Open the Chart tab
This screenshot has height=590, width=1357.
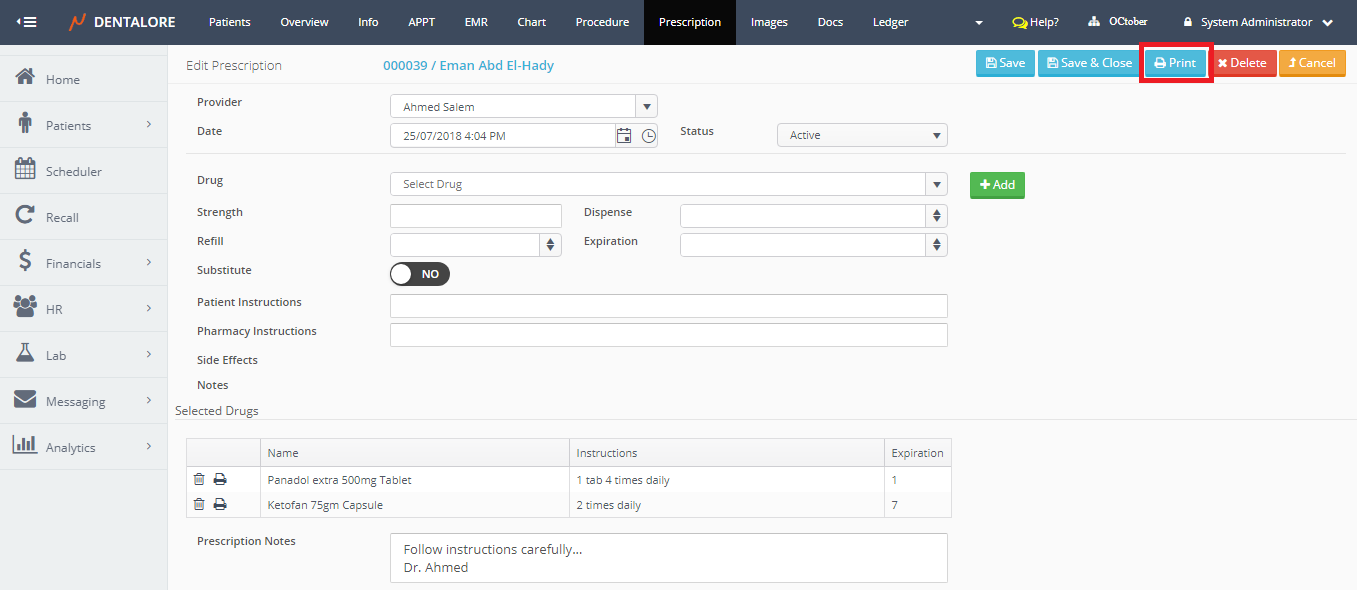tap(531, 22)
